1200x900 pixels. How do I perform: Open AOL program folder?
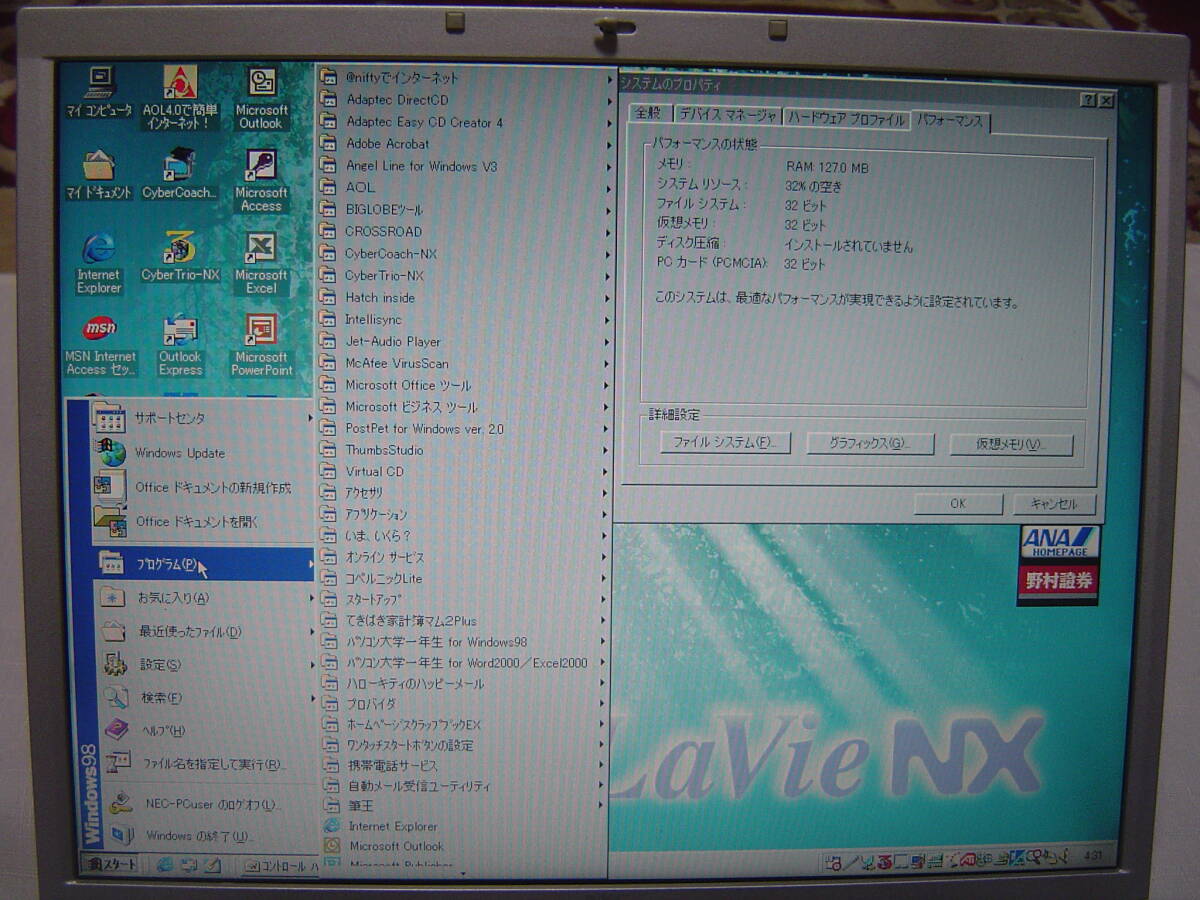click(x=464, y=187)
